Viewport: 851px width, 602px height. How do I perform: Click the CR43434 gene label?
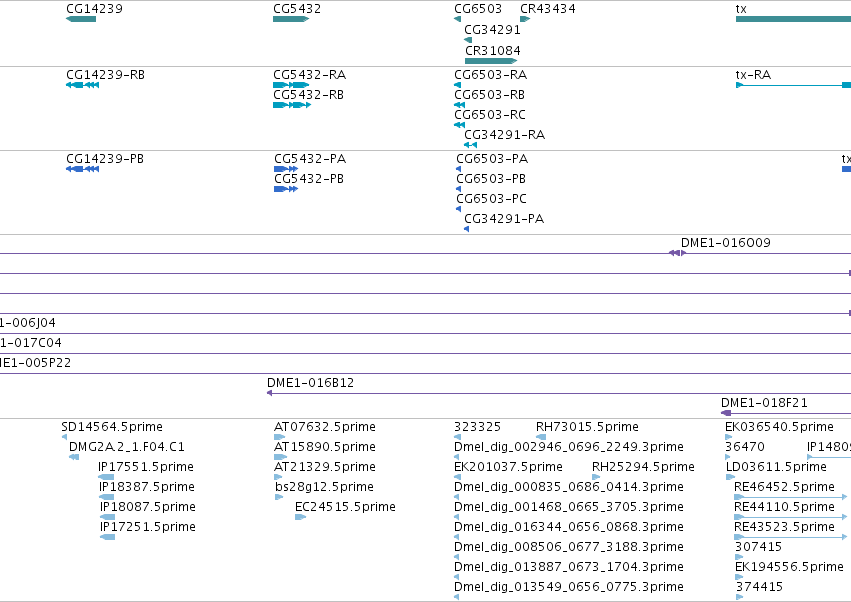548,9
